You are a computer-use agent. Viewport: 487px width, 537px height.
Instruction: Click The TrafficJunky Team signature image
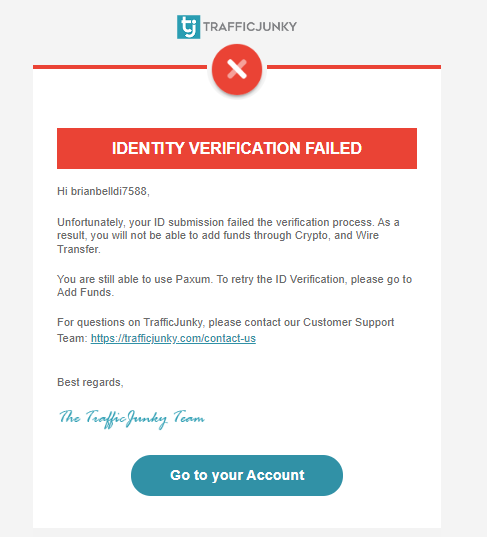coord(132,419)
